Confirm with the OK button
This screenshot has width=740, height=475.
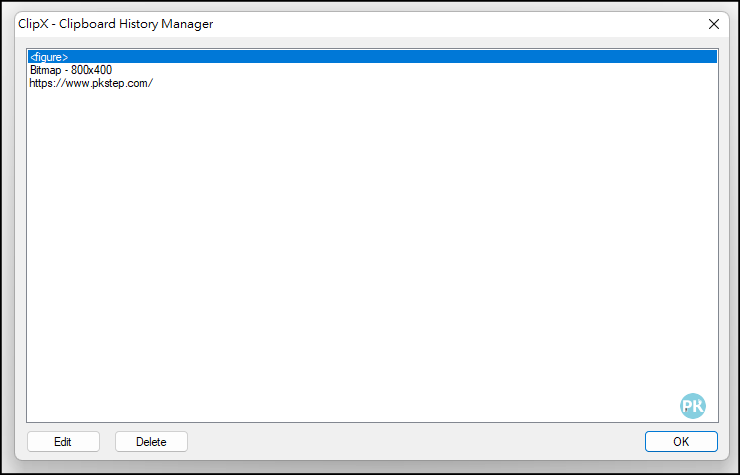click(681, 441)
